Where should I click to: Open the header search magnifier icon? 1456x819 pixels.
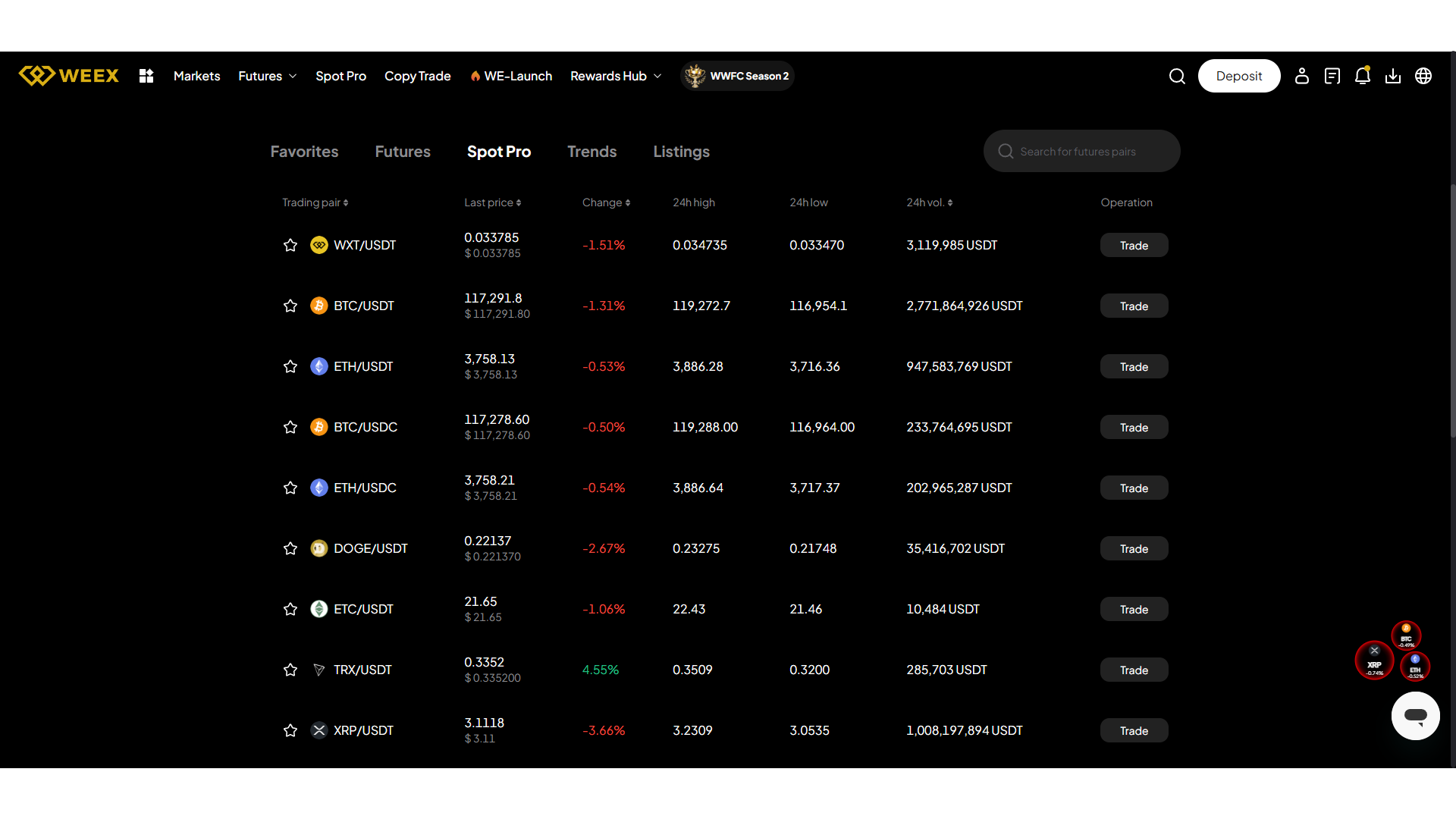[1177, 76]
